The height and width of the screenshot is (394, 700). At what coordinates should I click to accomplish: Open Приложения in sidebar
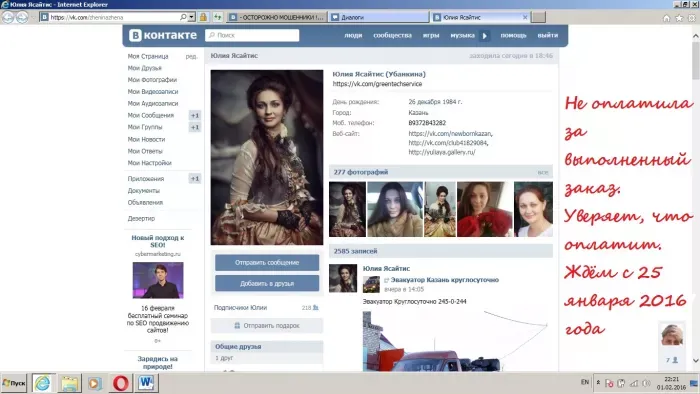tap(146, 178)
